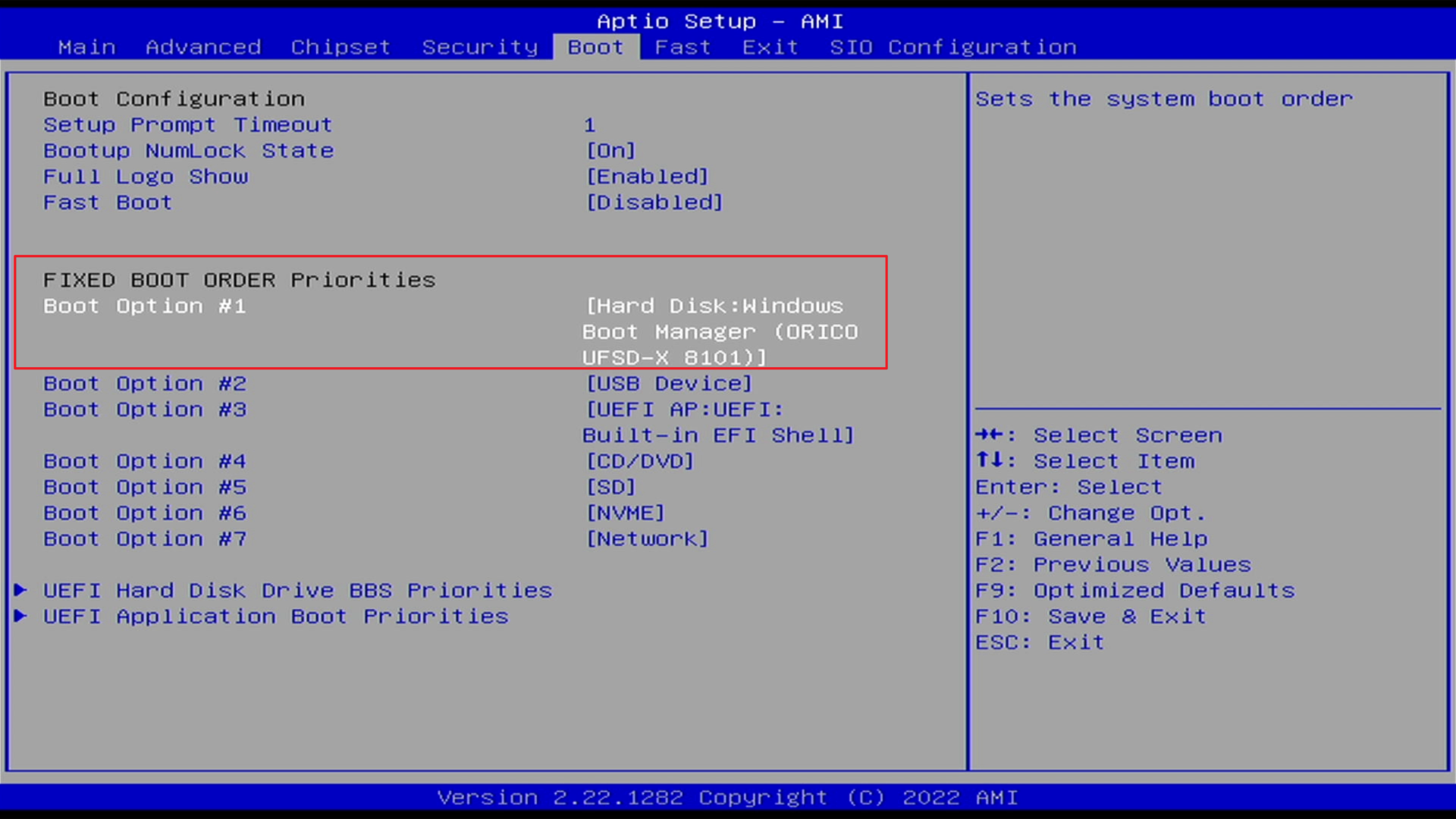
Task: Select FIXED BOOT ORDER Priorities section
Action: (238, 279)
